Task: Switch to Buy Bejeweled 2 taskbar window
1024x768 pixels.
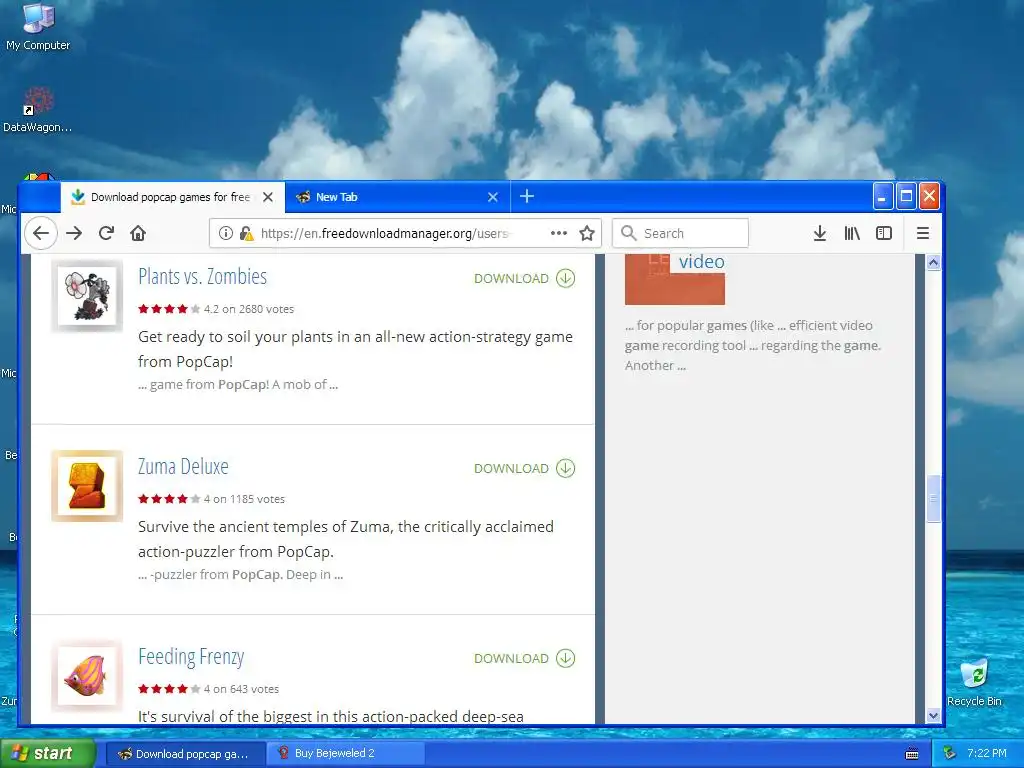Action: tap(345, 754)
